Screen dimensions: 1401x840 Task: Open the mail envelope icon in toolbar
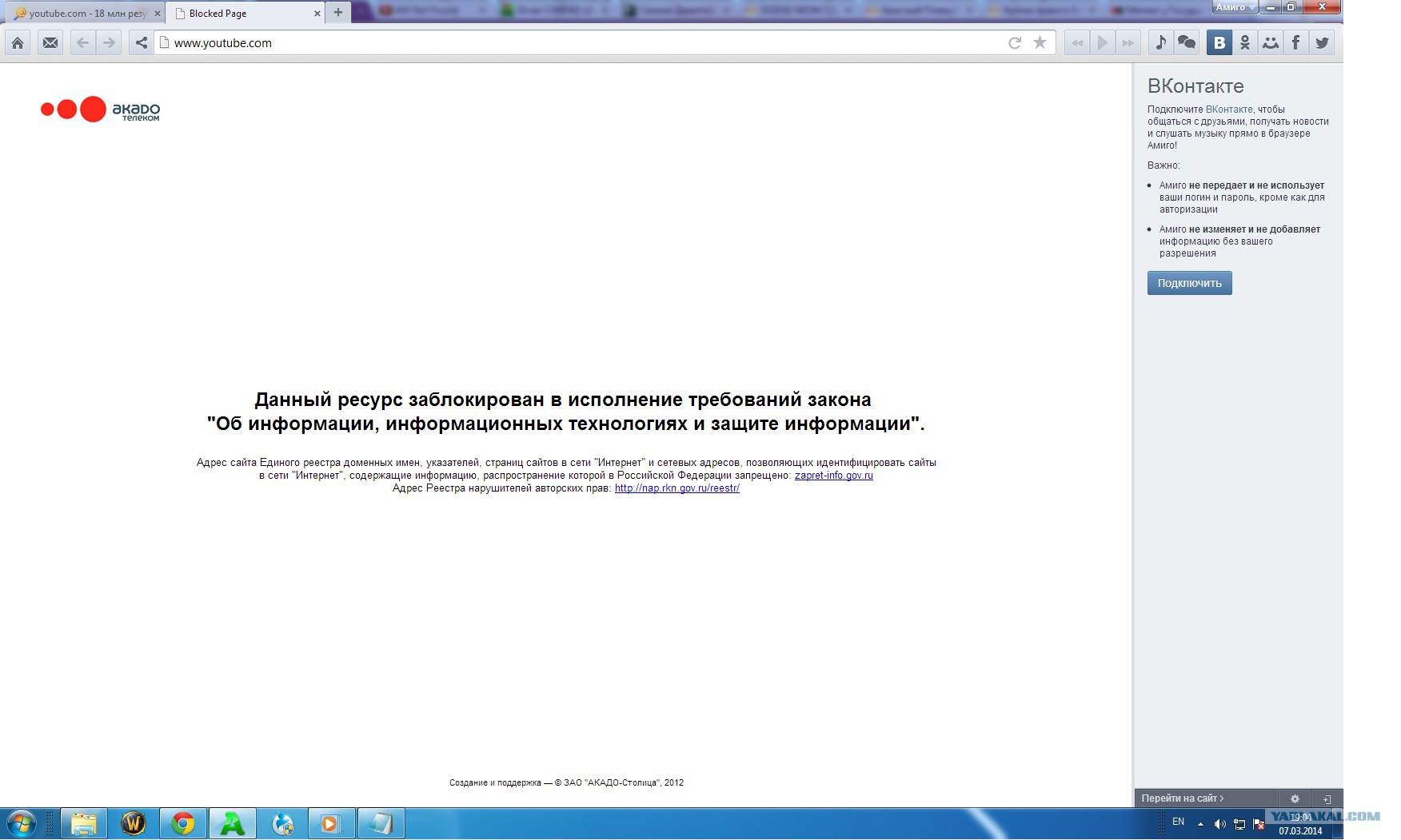pos(50,43)
